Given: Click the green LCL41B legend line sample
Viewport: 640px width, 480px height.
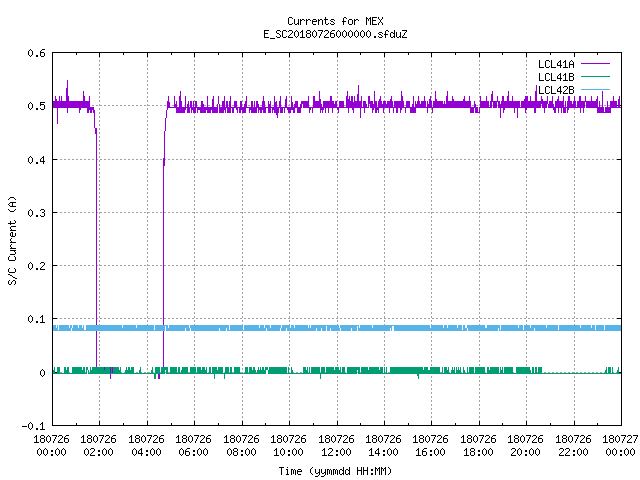Looking at the screenshot, I should [x=595, y=77].
